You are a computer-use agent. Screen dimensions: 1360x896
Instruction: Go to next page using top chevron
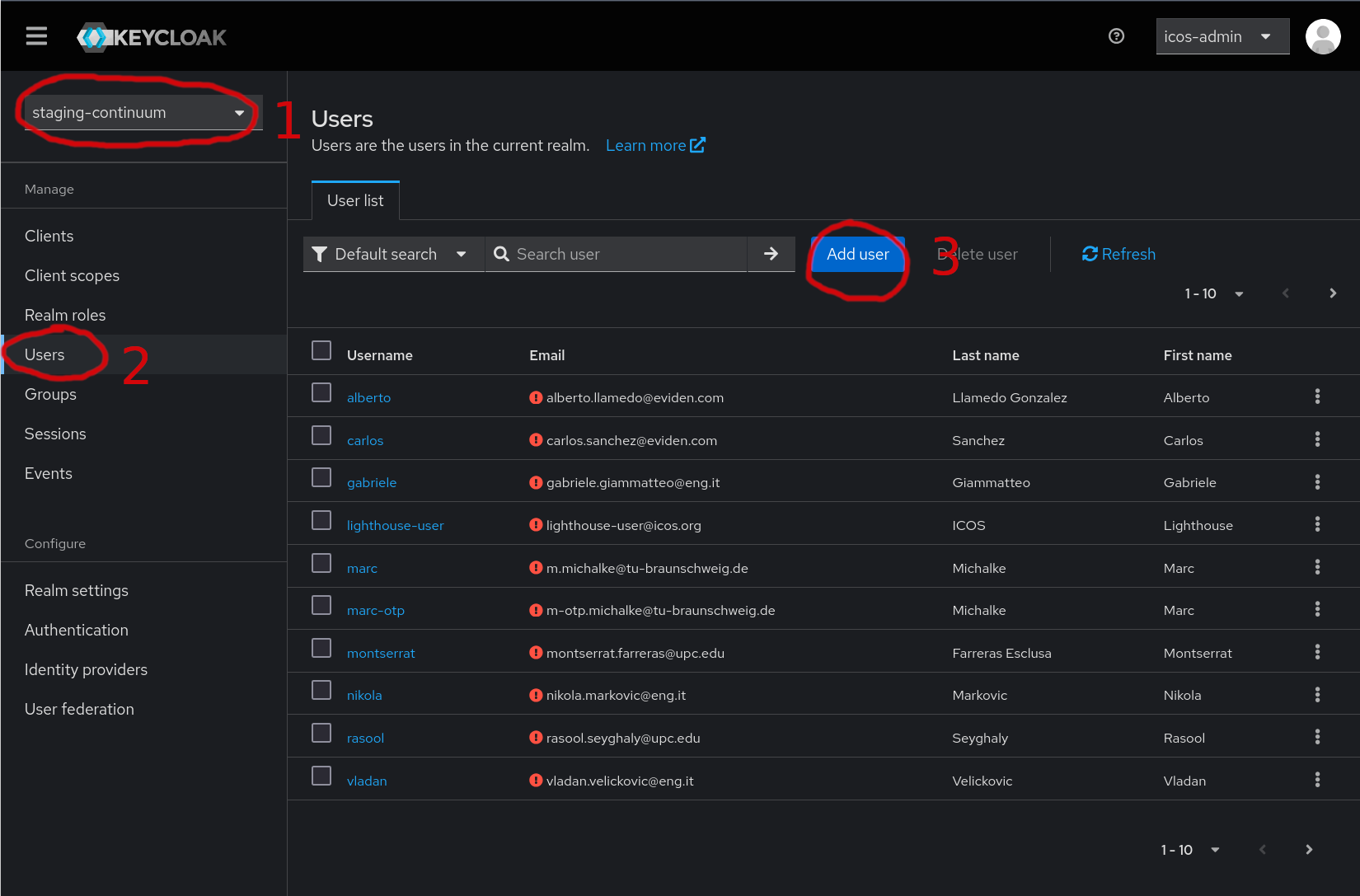[x=1333, y=293]
